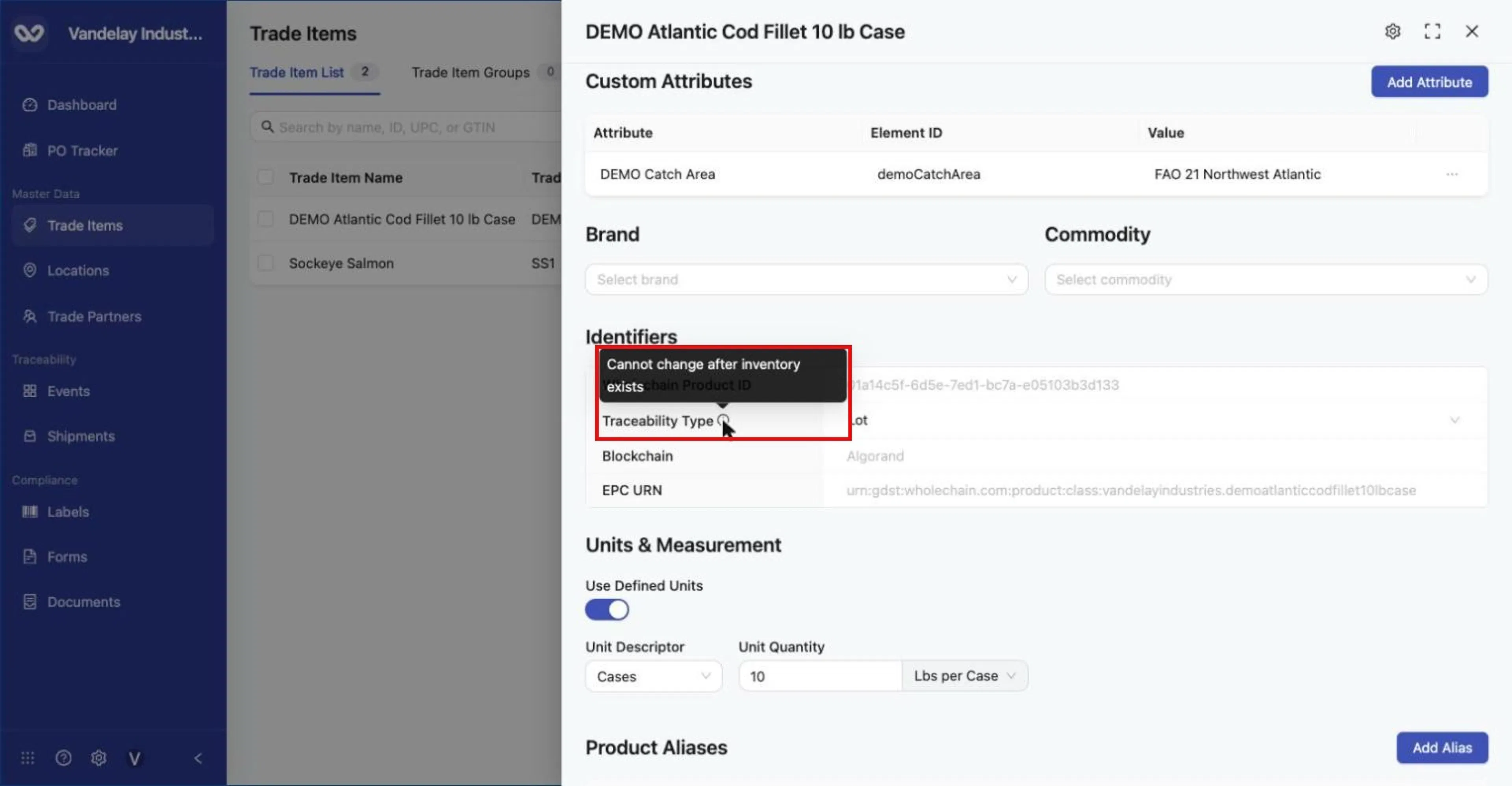Click 'DEMO Atlantic Cod Fillet 10 lb Case' row name
The height and width of the screenshot is (786, 1512).
pyautogui.click(x=402, y=219)
